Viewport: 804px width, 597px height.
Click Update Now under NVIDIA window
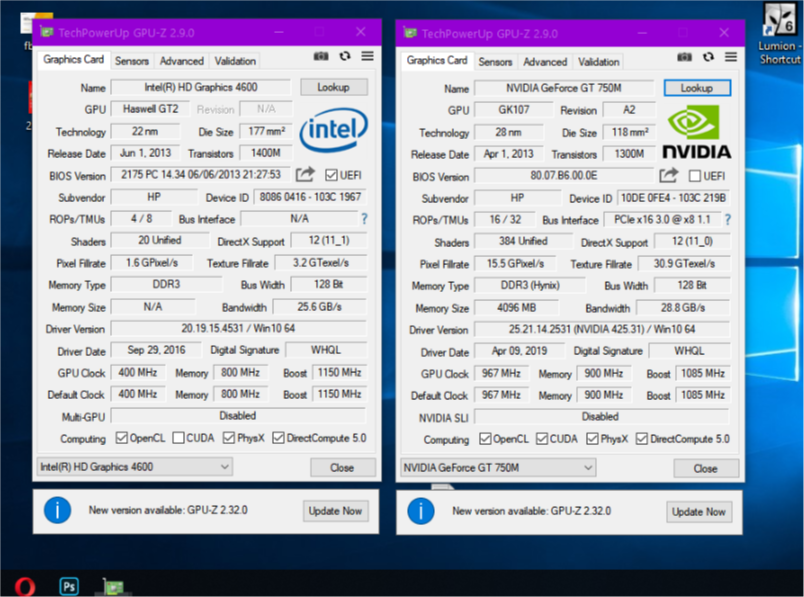click(x=699, y=512)
